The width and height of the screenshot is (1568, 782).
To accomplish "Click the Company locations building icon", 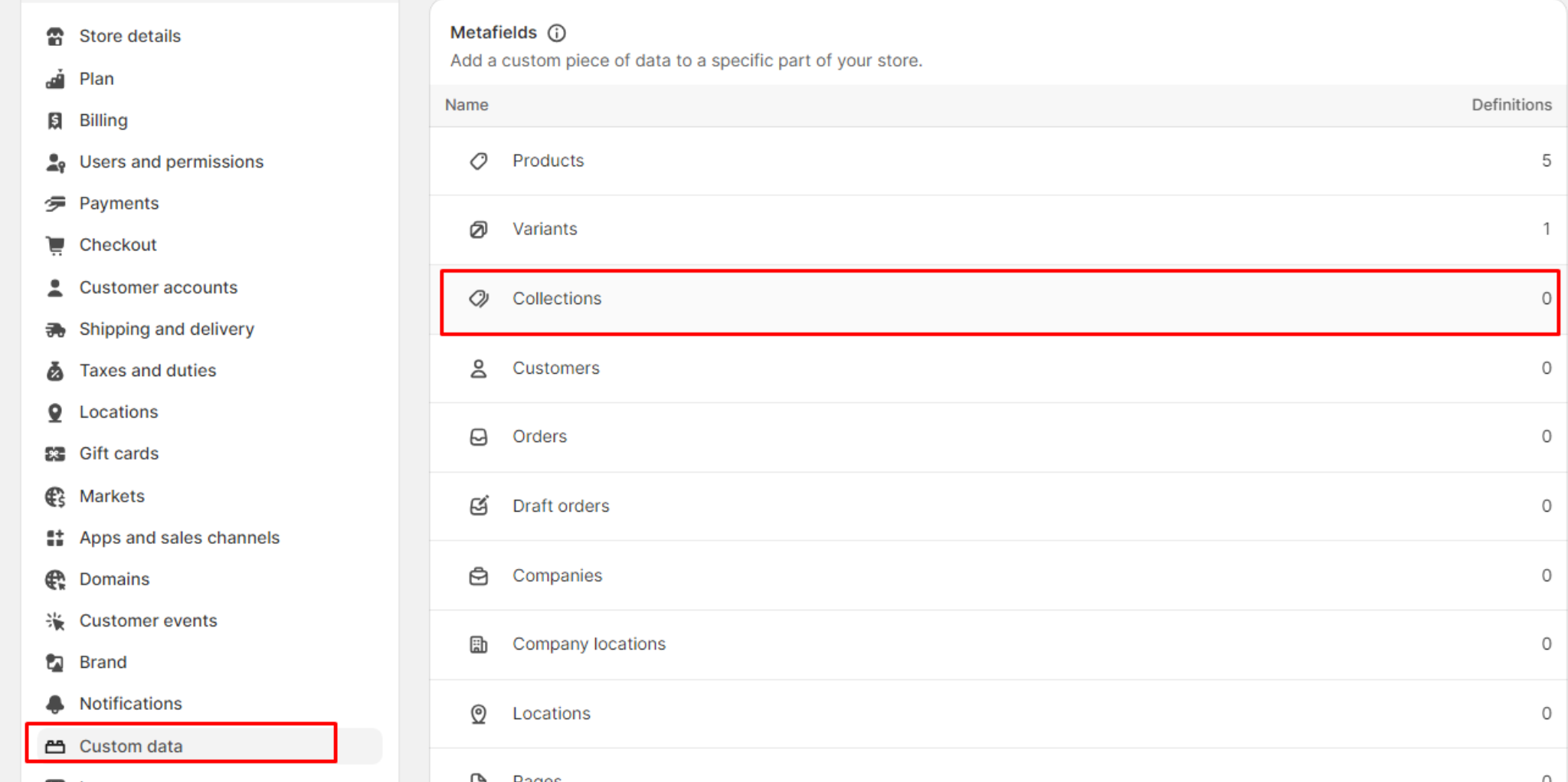I will point(479,644).
